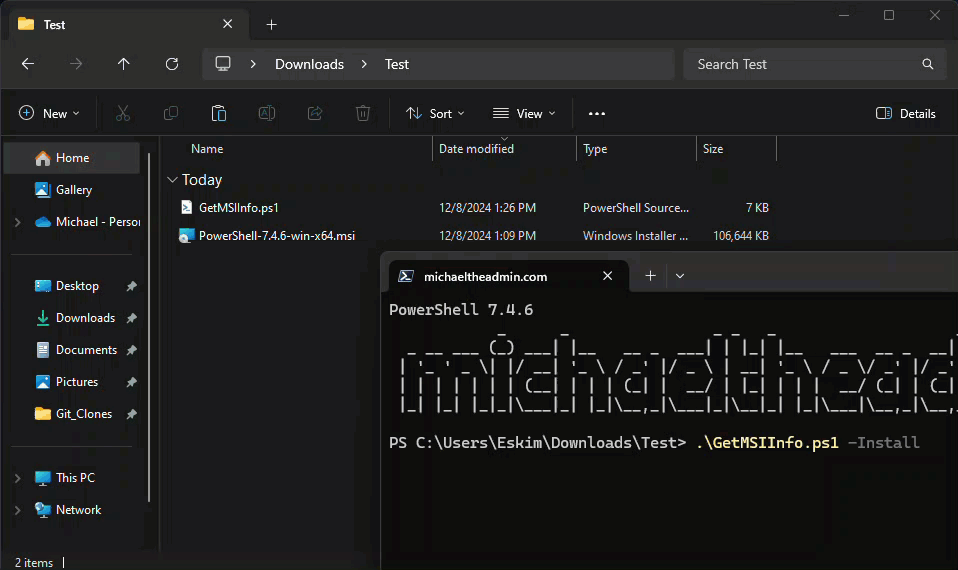Open Gallery in navigation pane
The width and height of the screenshot is (958, 570).
click(x=72, y=190)
